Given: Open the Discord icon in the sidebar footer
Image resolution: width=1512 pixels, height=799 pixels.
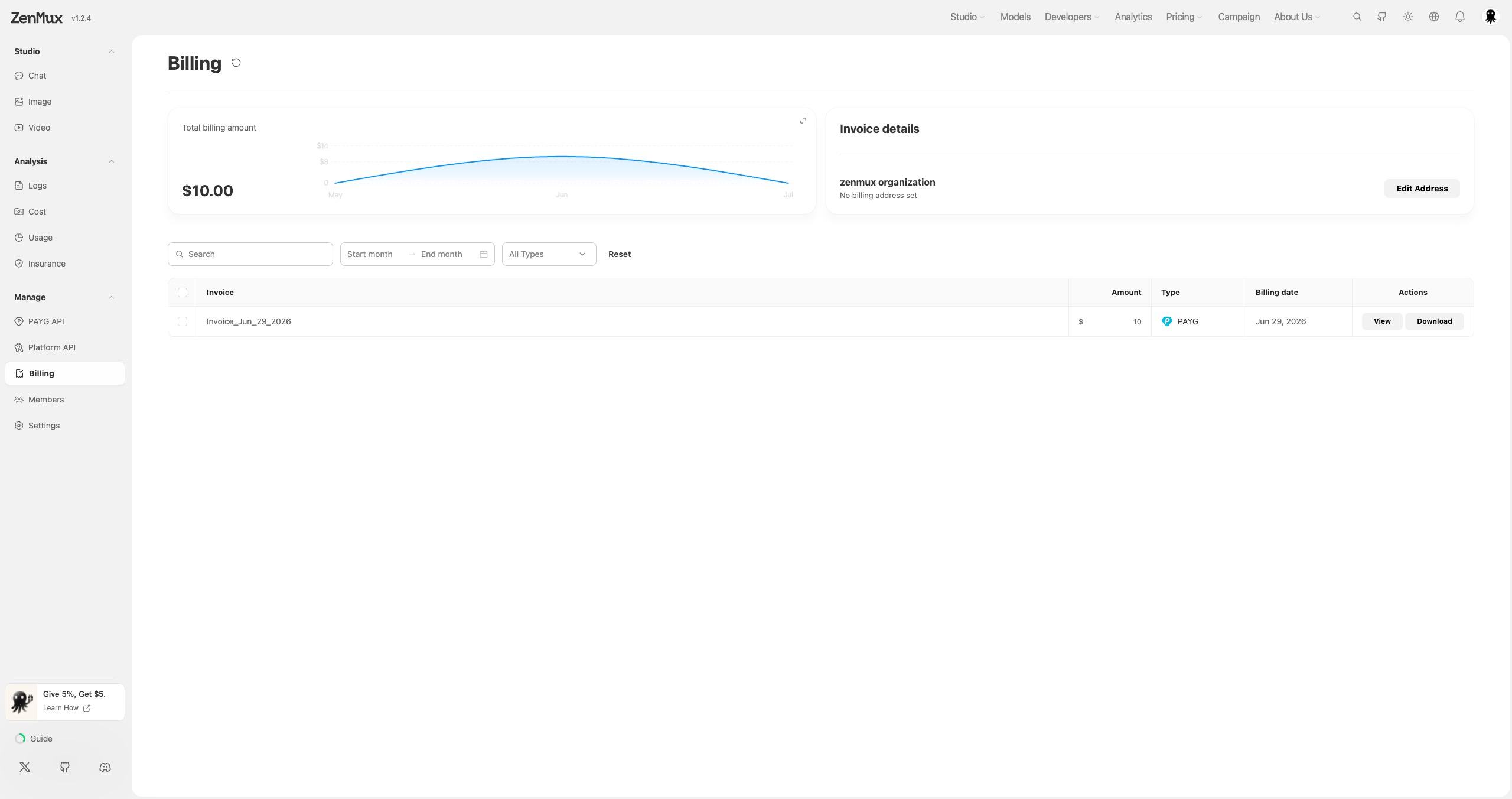Looking at the screenshot, I should coord(105,767).
